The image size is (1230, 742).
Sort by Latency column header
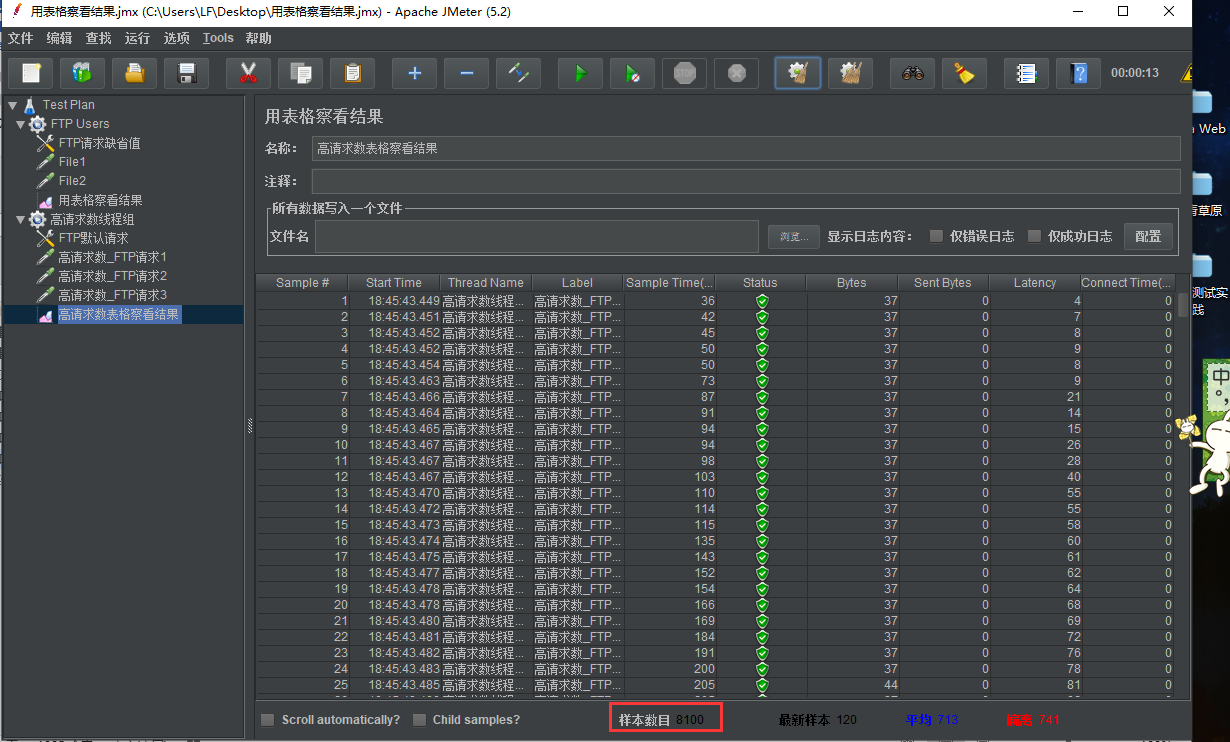[x=1034, y=283]
